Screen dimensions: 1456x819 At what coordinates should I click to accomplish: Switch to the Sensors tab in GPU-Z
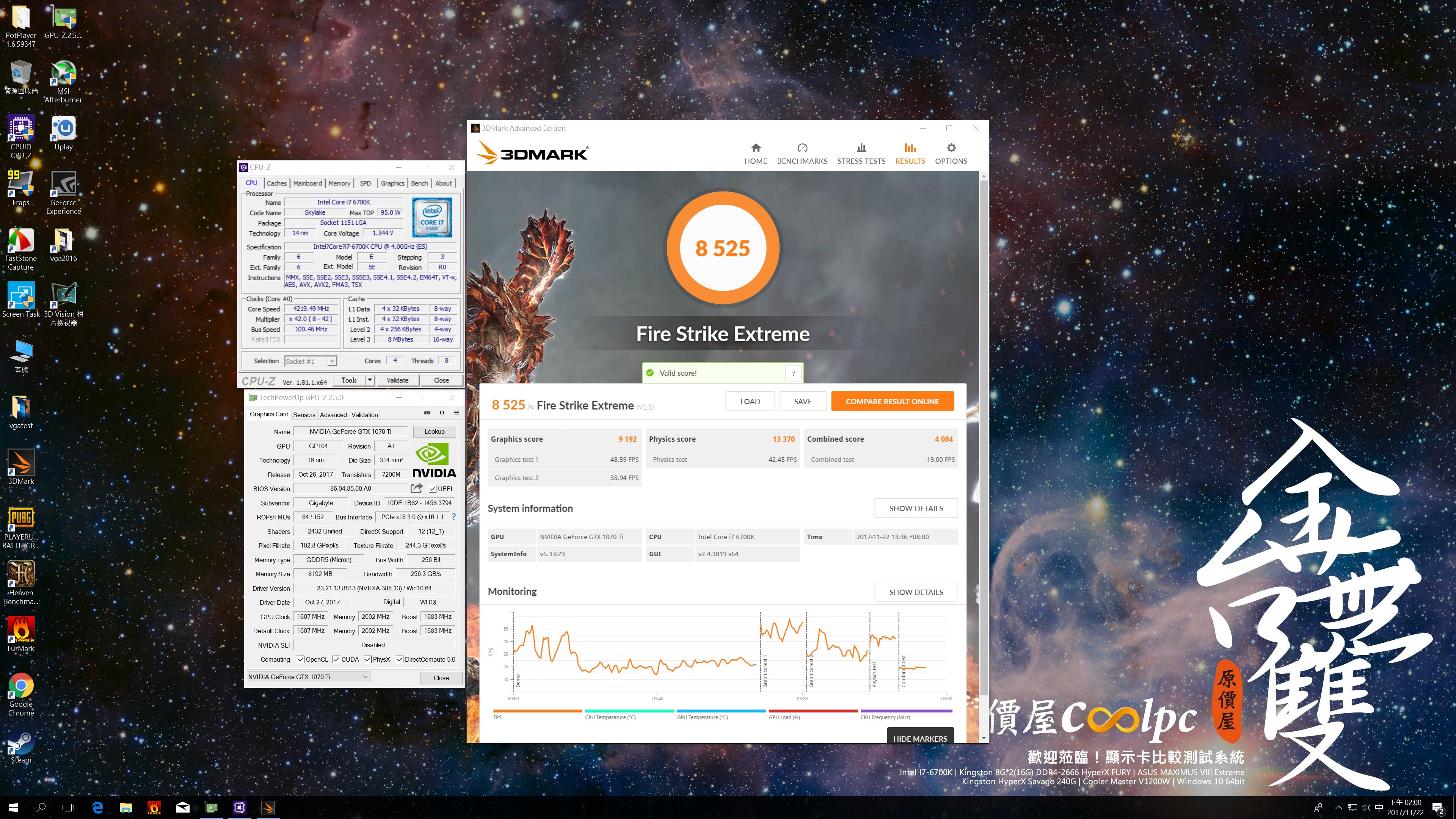coord(304,414)
